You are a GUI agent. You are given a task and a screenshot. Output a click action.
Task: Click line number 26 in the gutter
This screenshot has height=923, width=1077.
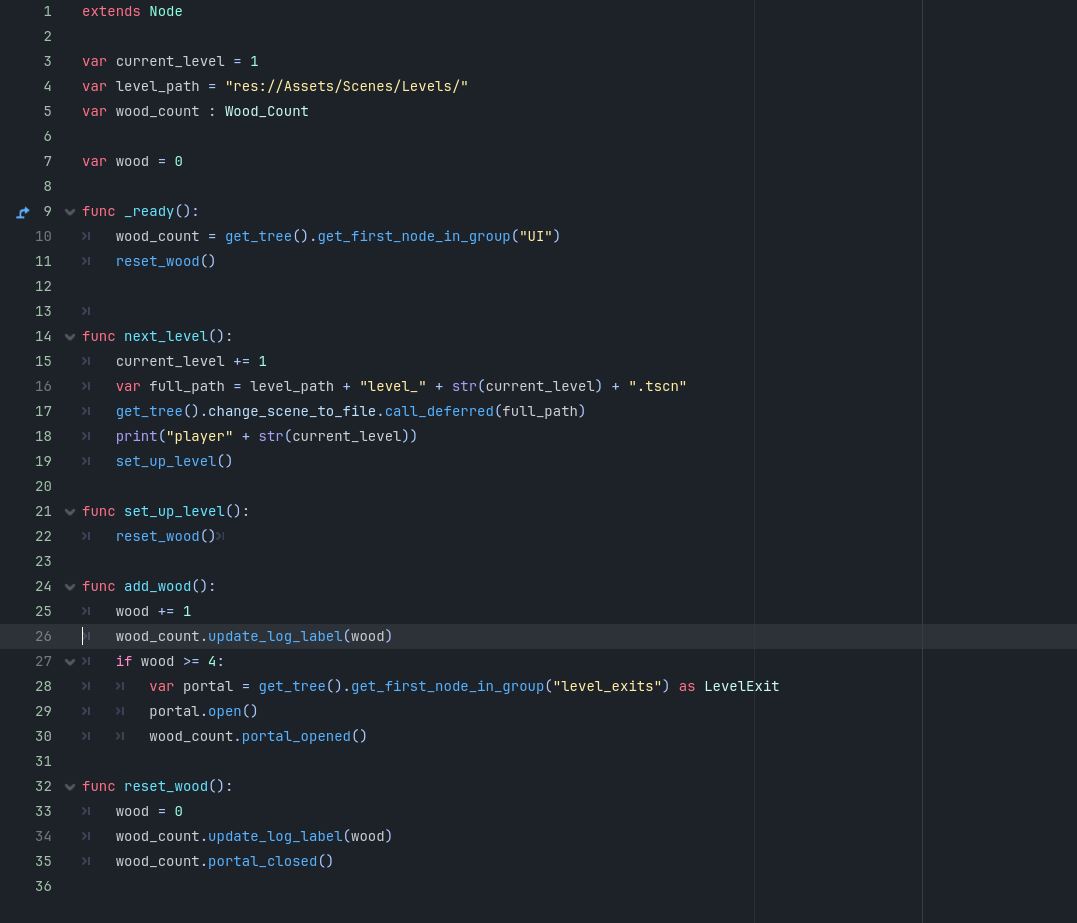click(43, 636)
